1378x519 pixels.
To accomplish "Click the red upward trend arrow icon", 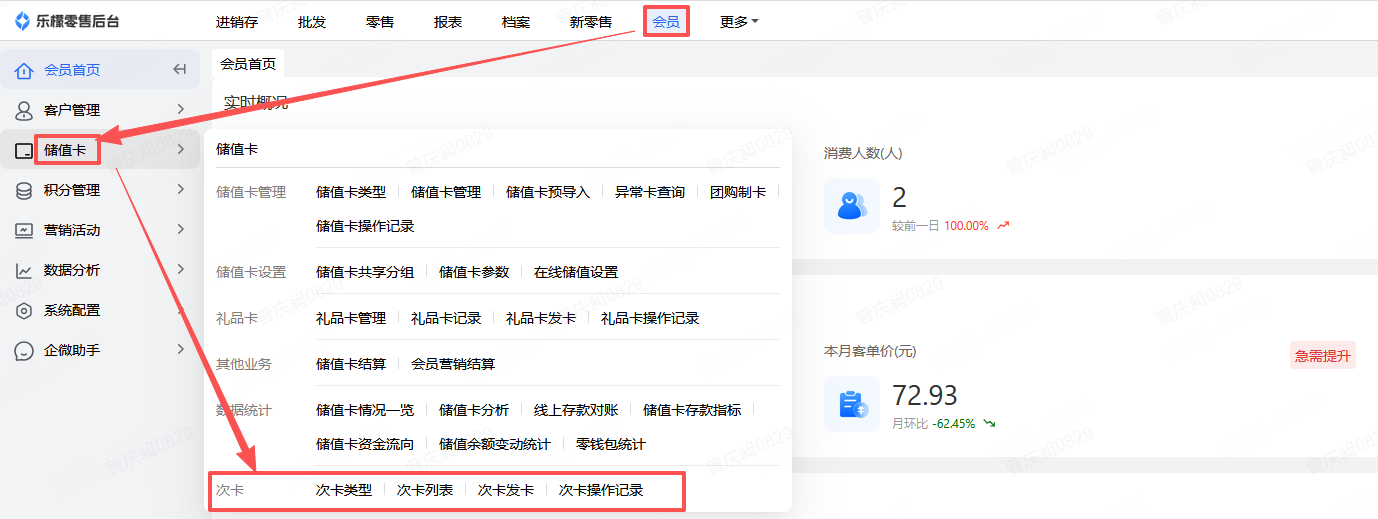I will coord(1003,226).
